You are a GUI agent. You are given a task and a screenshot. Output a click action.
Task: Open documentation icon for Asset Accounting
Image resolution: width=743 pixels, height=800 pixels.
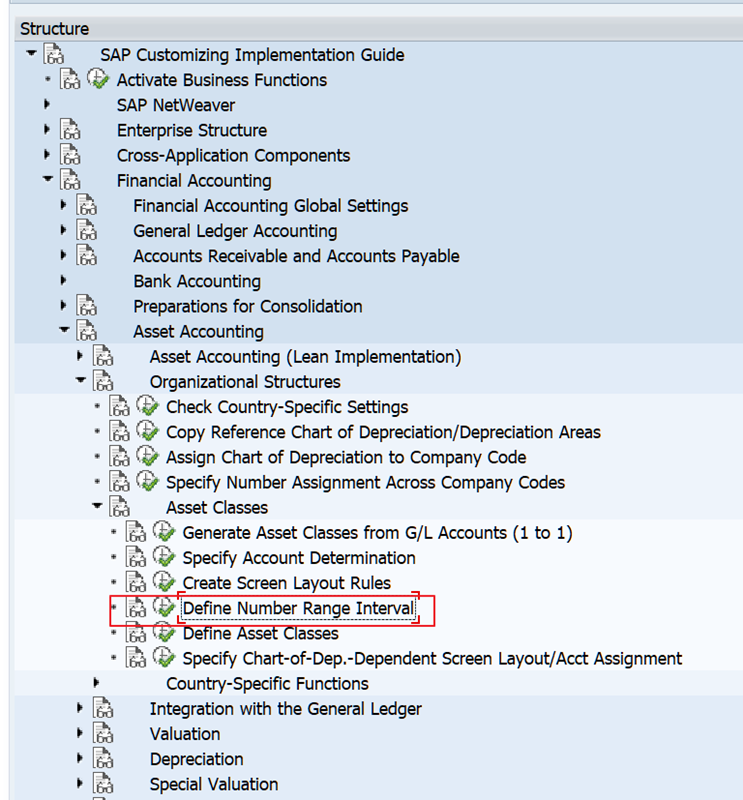tap(86, 331)
